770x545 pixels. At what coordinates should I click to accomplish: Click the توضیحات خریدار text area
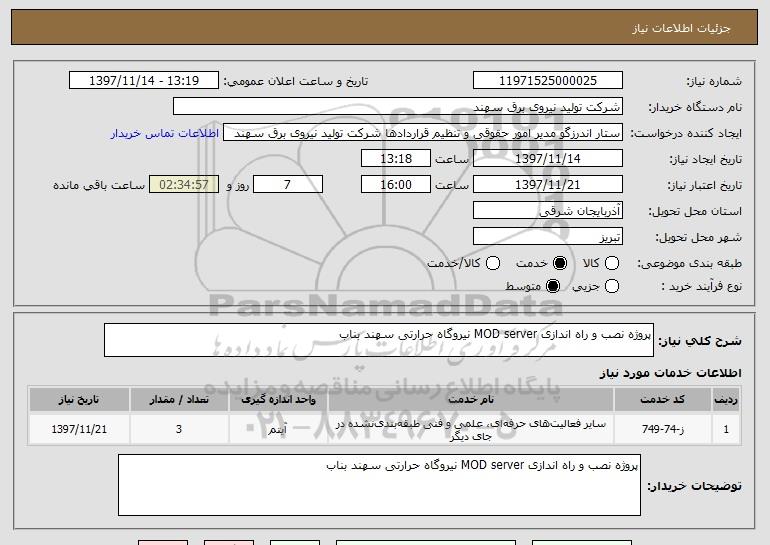379,485
